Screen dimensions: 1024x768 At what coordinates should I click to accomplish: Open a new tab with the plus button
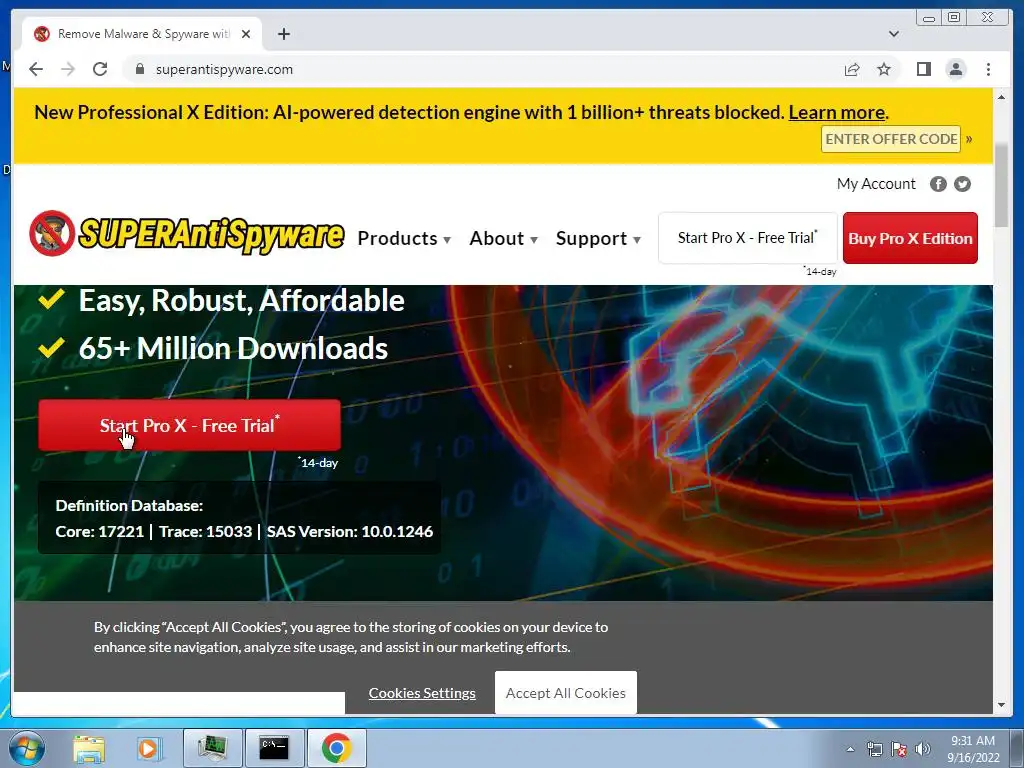coord(283,34)
